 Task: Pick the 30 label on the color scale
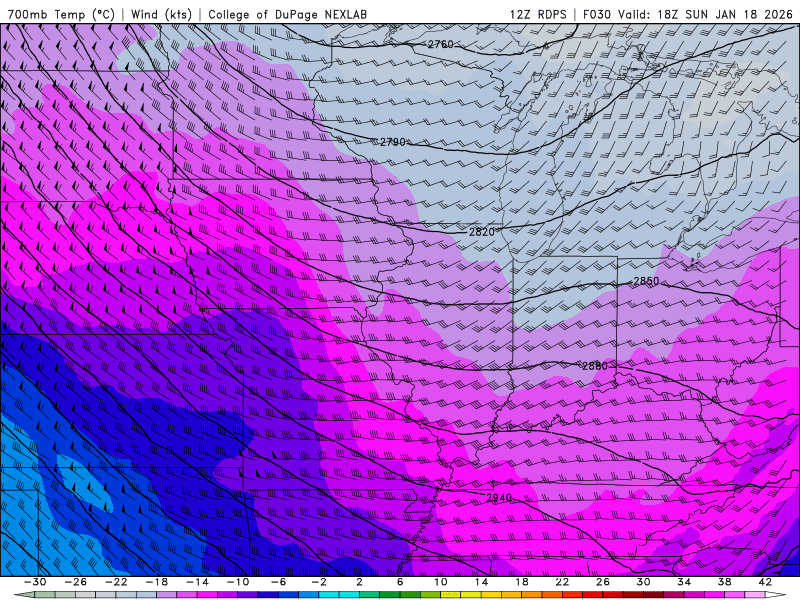[643, 582]
